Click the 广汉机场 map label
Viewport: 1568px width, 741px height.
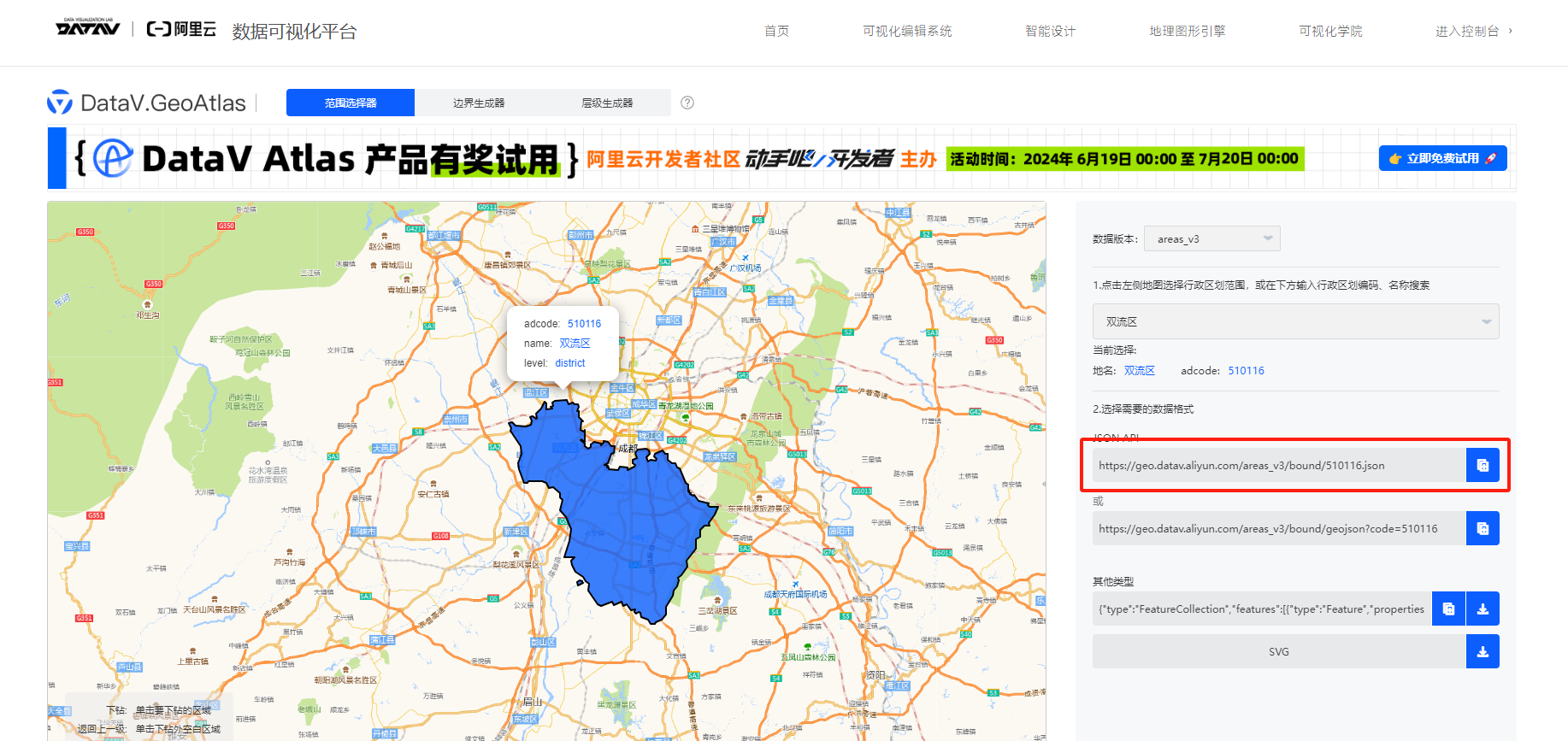pos(745,268)
